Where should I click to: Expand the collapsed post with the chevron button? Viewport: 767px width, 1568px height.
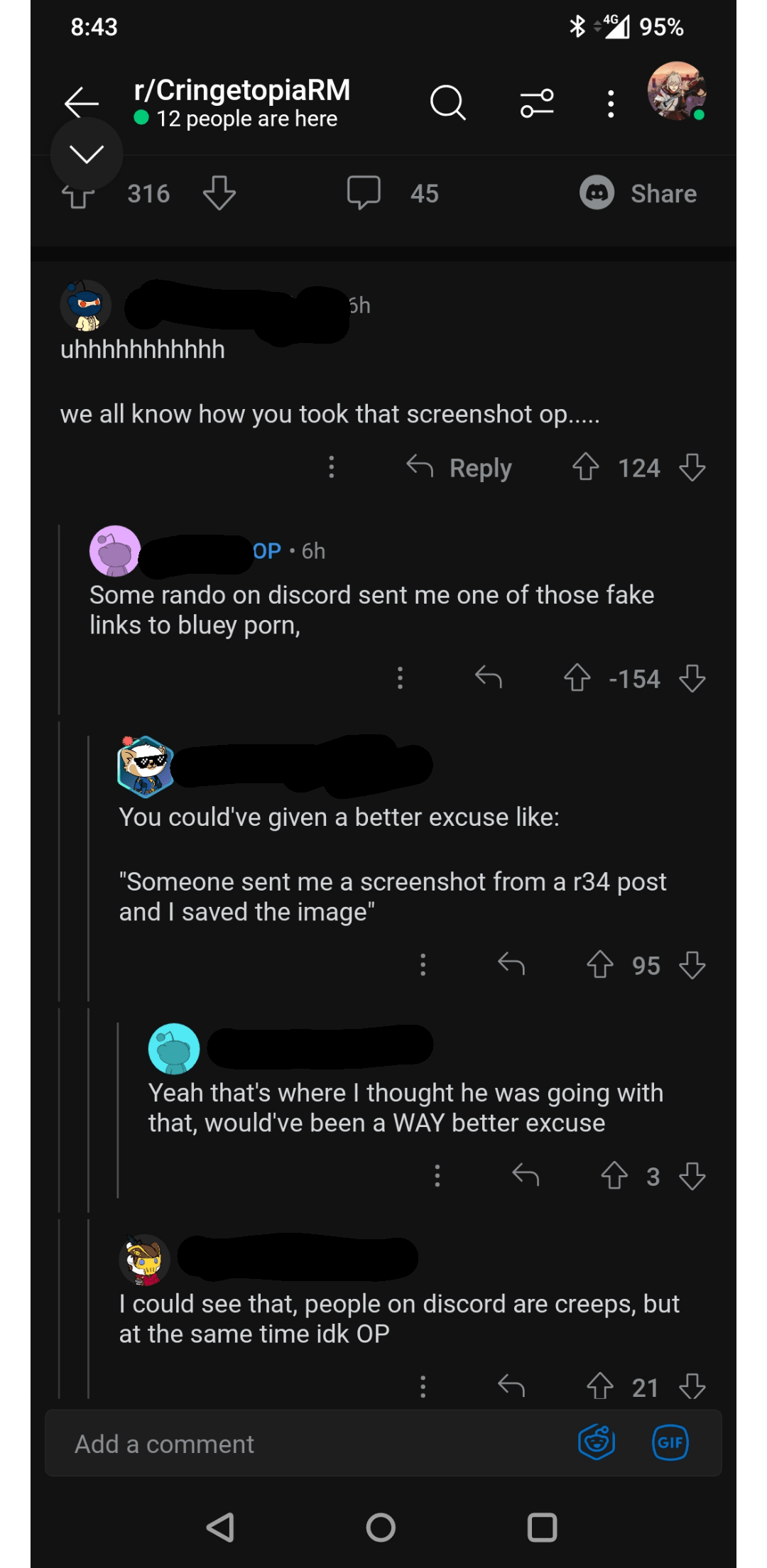point(87,153)
